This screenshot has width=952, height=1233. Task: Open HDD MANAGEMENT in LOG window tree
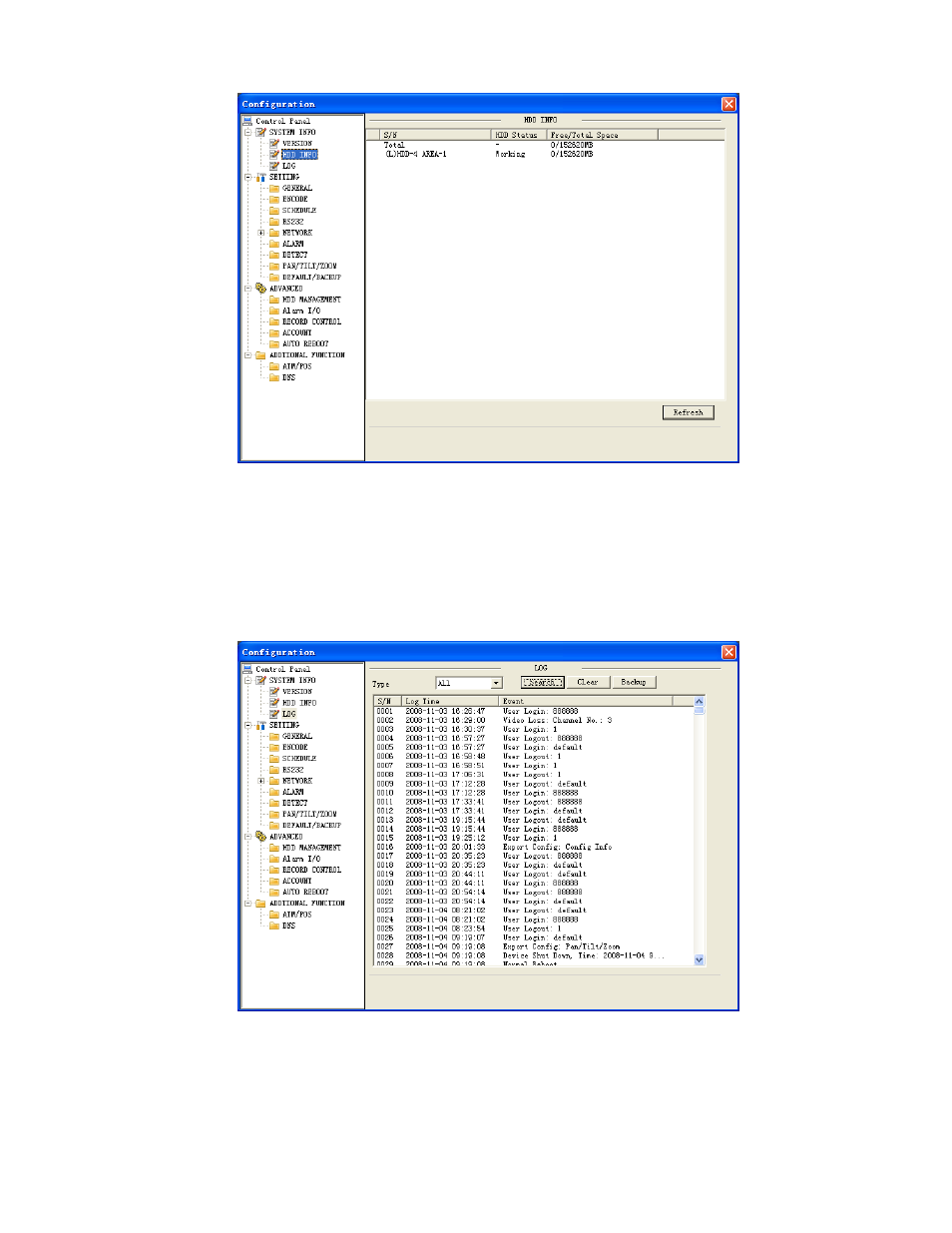coord(311,848)
